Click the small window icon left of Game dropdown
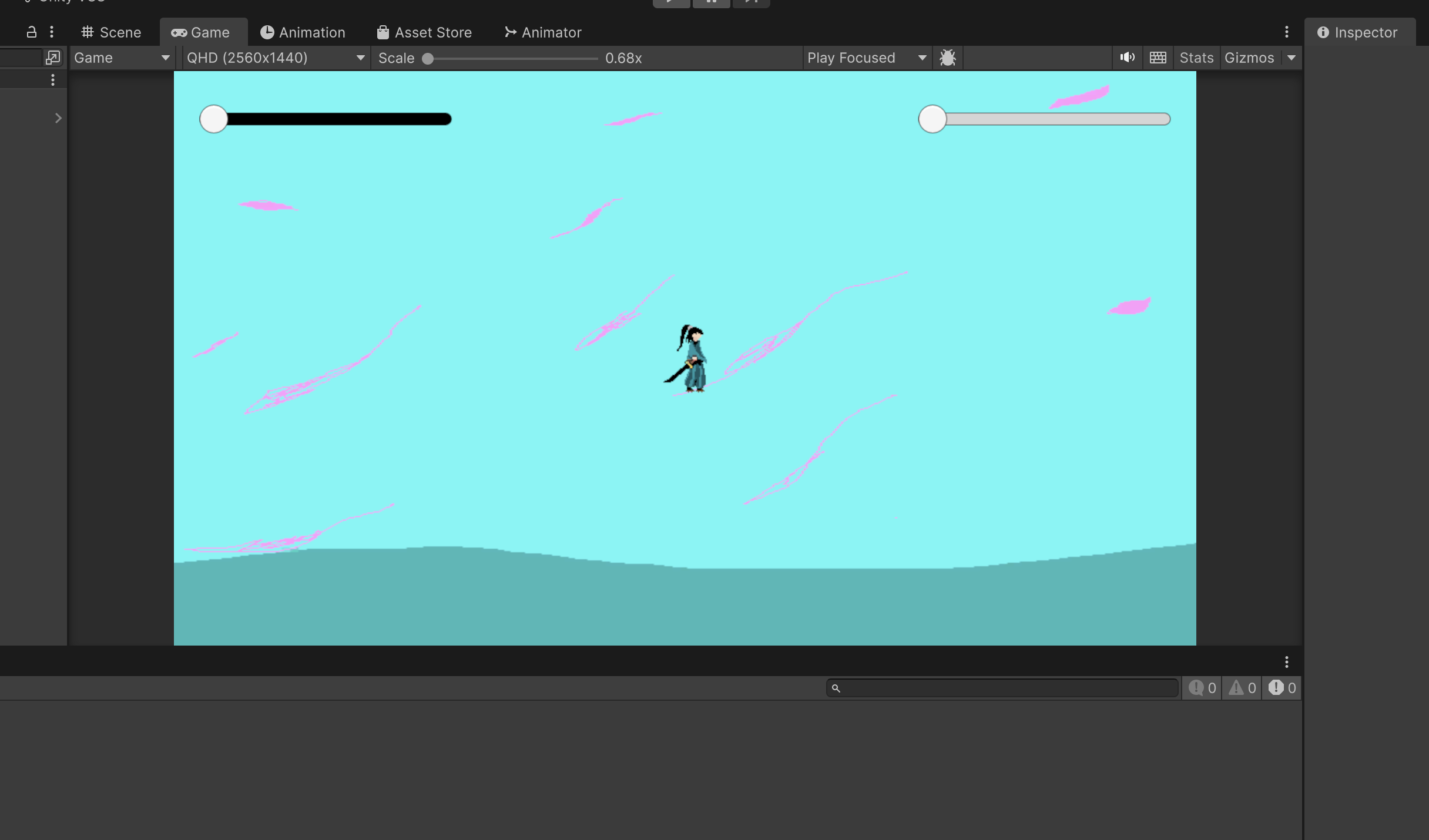 [x=52, y=58]
